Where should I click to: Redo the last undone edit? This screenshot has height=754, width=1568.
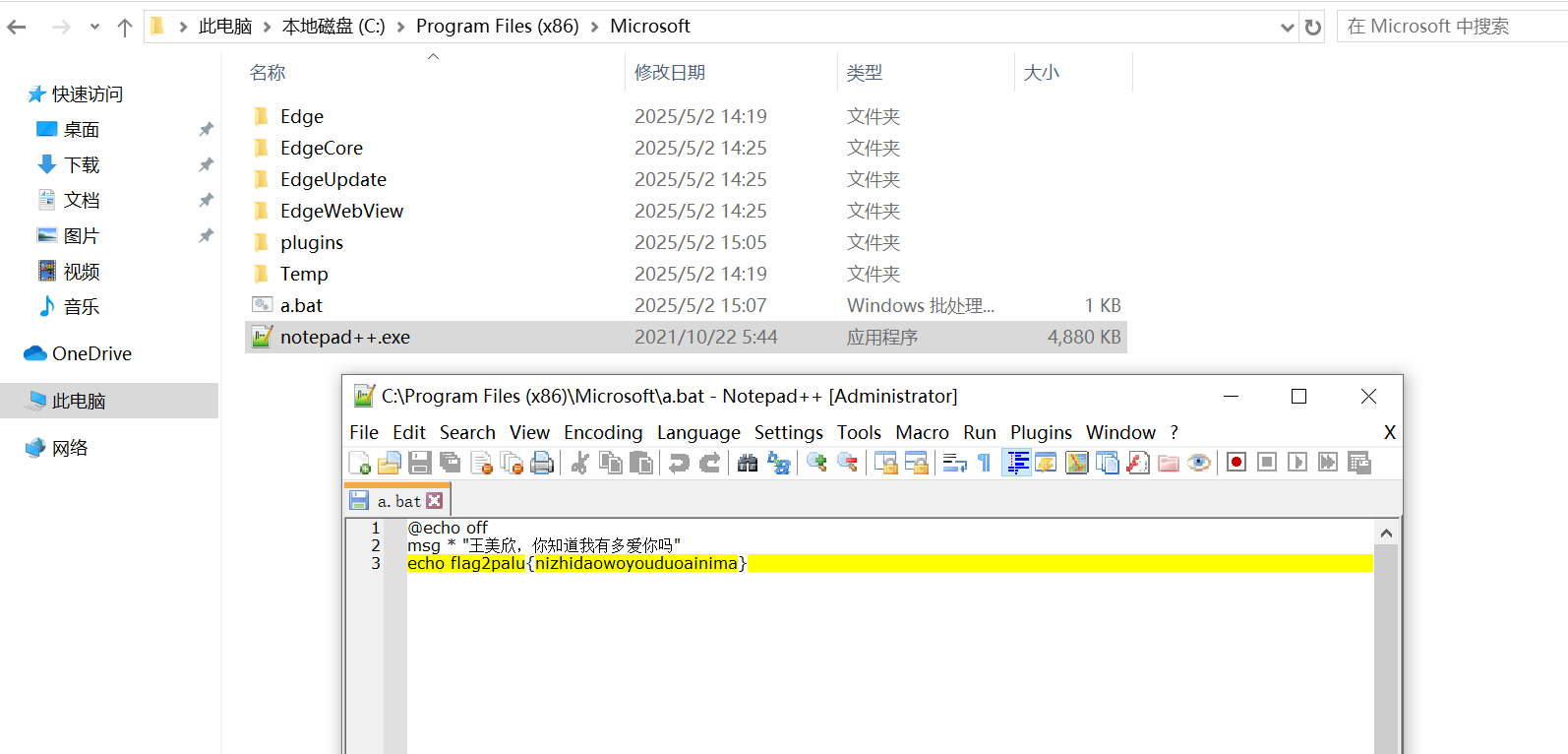(x=709, y=463)
